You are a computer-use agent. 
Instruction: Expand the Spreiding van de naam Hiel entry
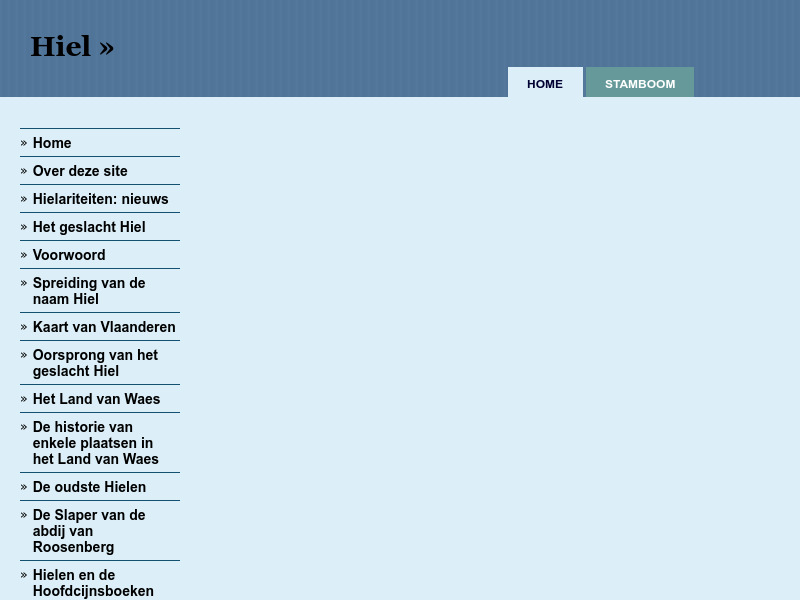88,291
